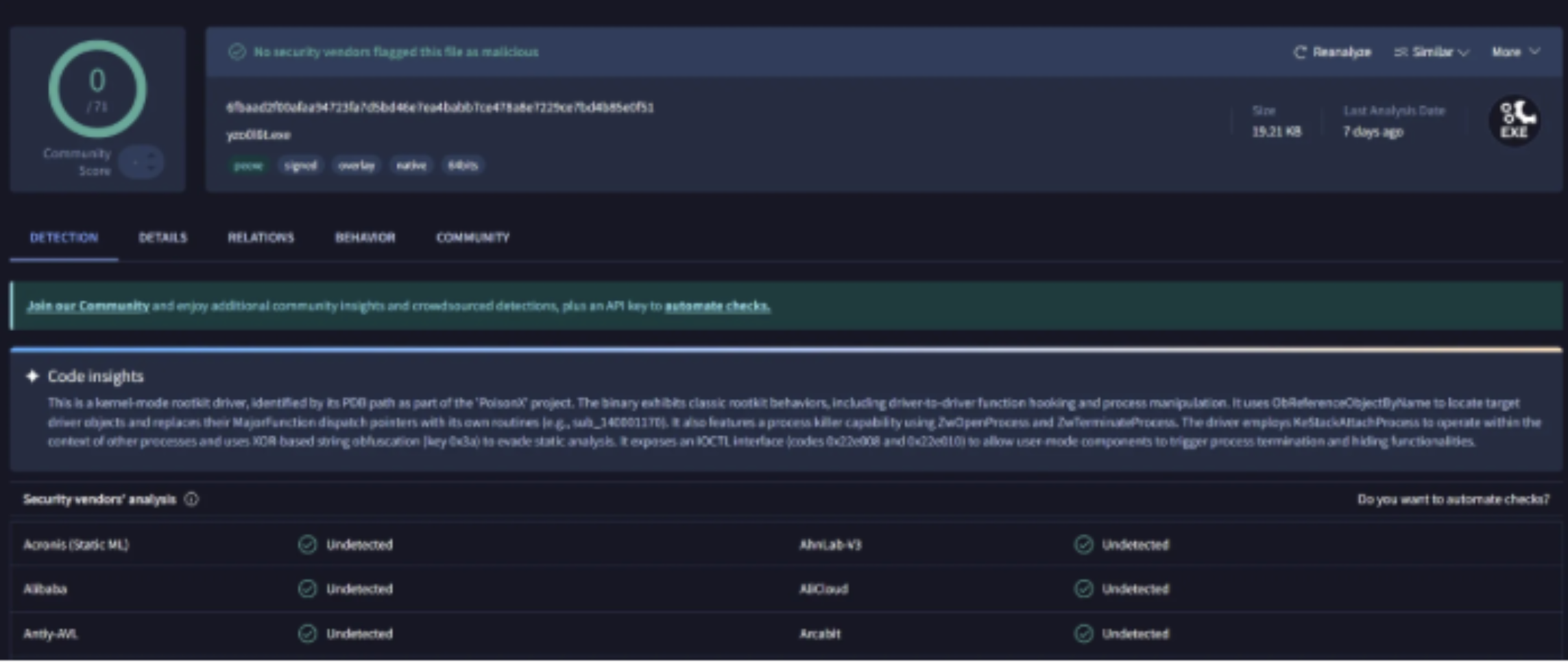Image resolution: width=1568 pixels, height=662 pixels.
Task: Select the 'signed' file tag
Action: click(x=300, y=166)
